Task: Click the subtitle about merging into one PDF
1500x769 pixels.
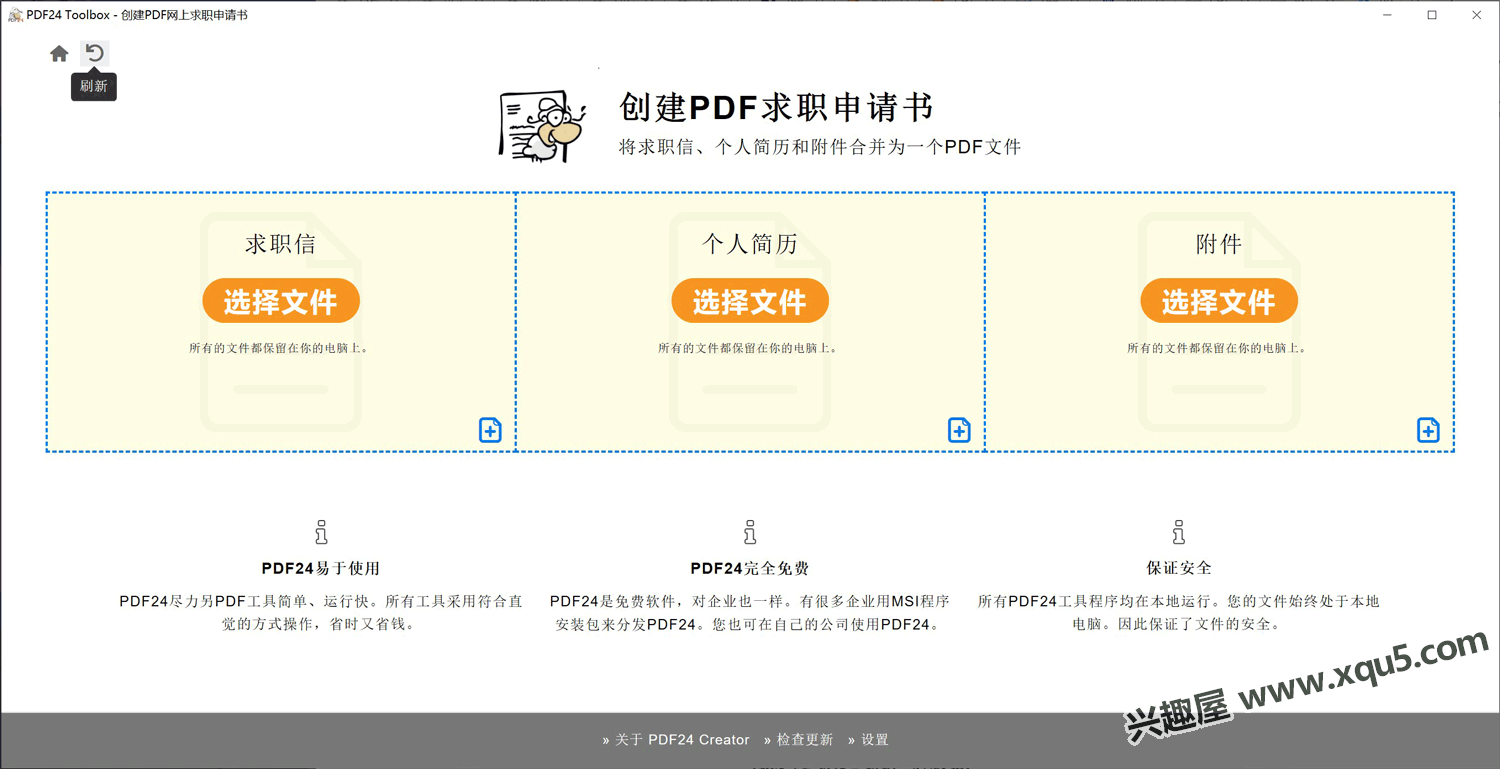Action: 820,147
